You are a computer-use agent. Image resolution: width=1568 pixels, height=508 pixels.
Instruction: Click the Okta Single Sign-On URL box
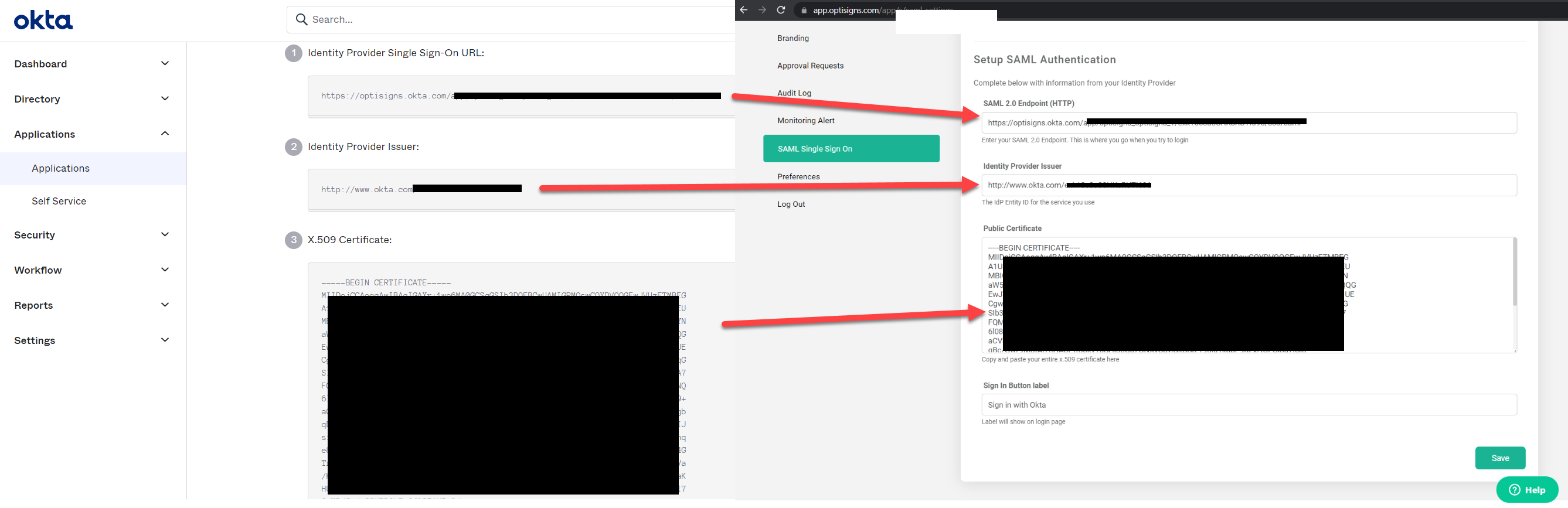(x=522, y=96)
